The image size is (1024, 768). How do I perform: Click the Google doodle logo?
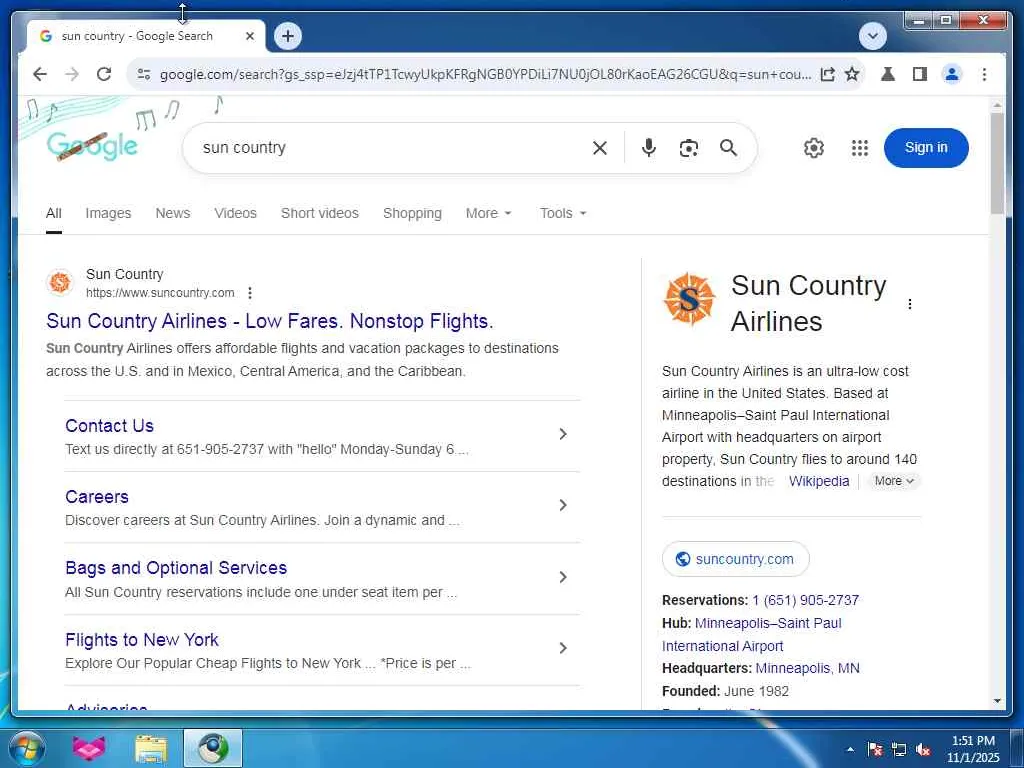[x=92, y=145]
